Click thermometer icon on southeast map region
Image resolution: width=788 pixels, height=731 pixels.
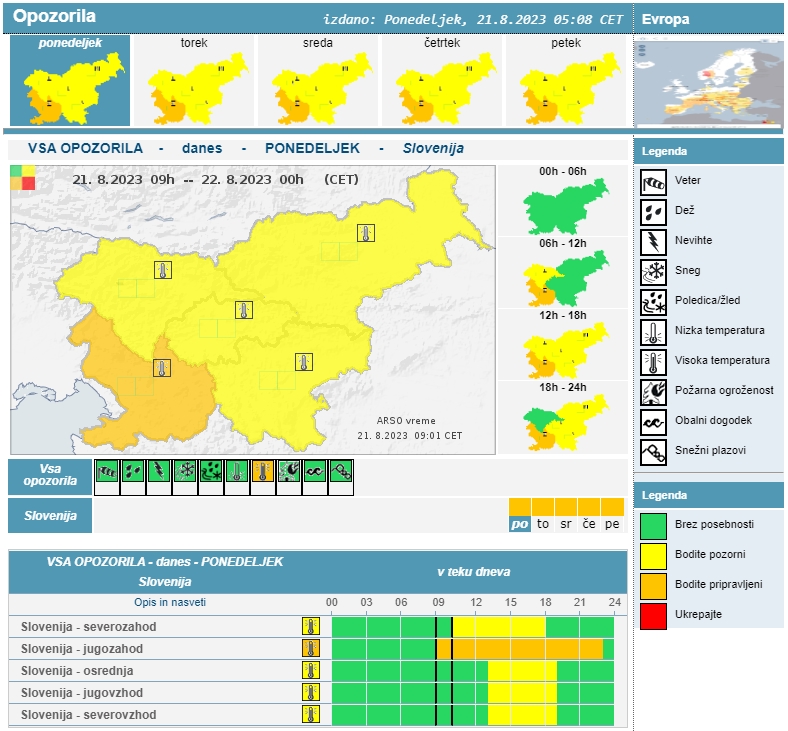304,362
